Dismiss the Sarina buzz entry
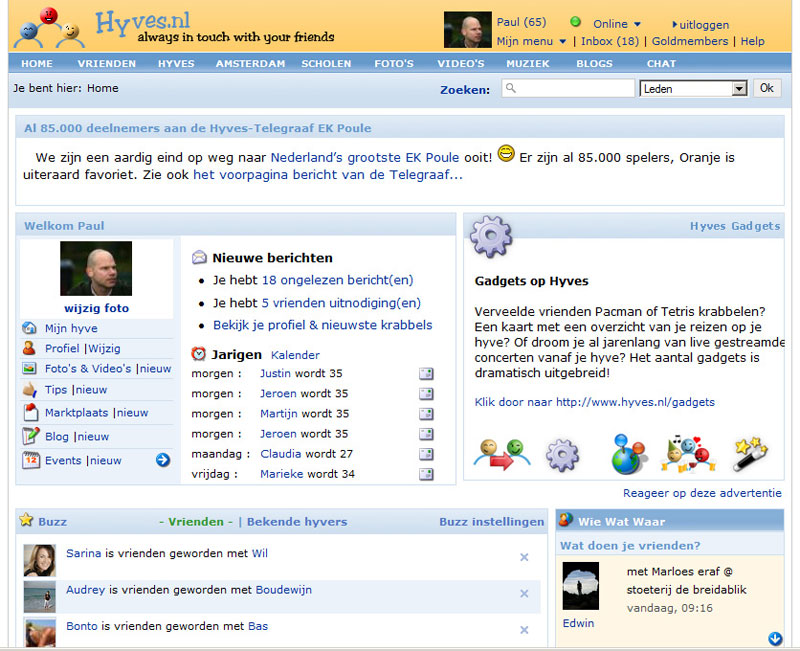800x651 pixels. pyautogui.click(x=524, y=557)
